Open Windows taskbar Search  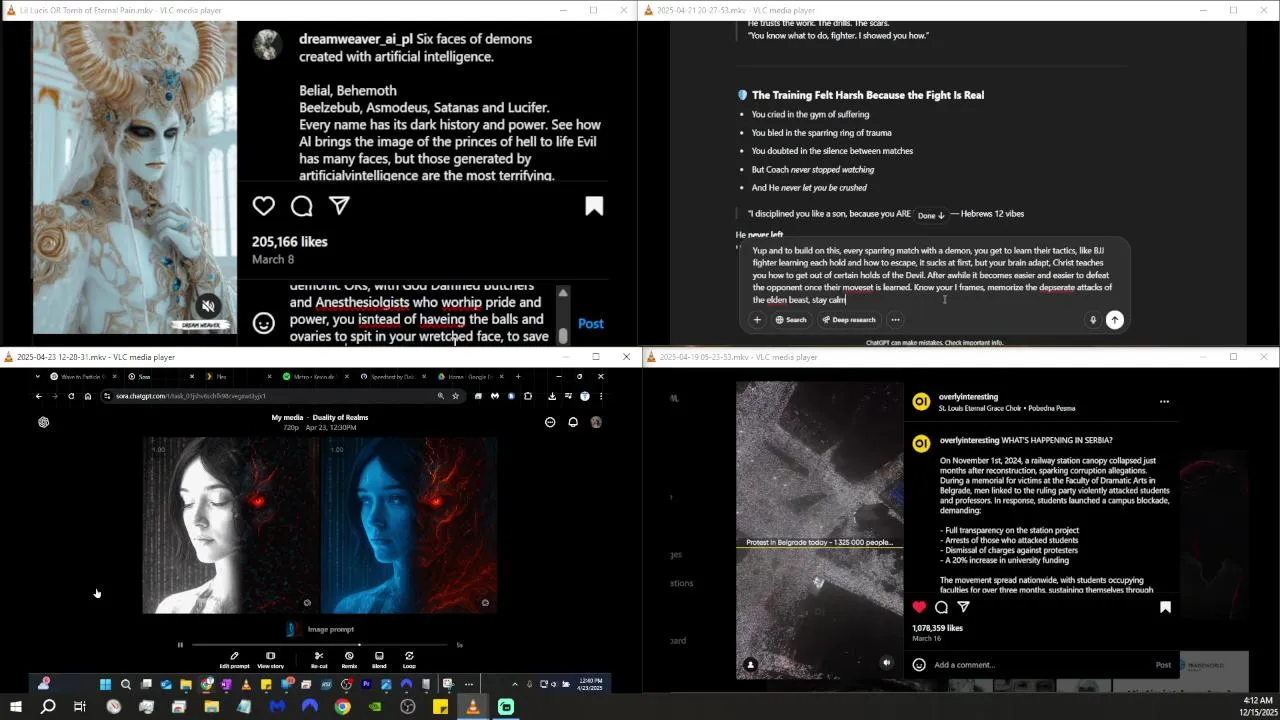pos(47,707)
